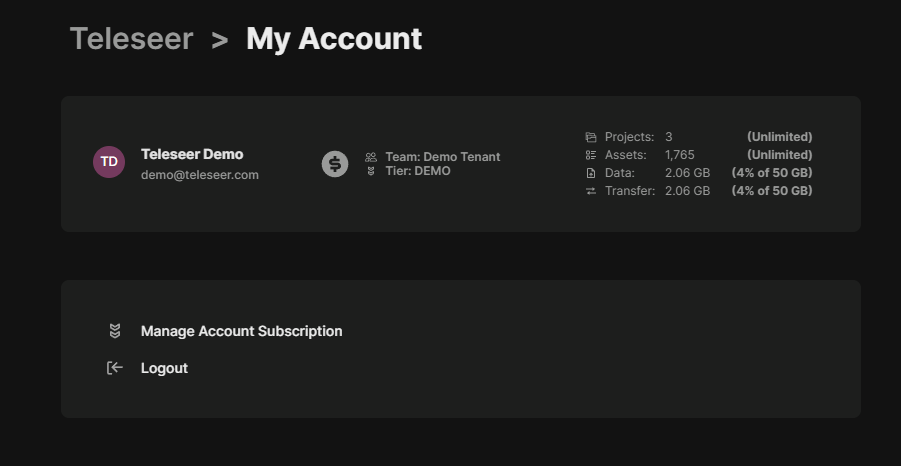Viewport: 901px width, 466px height.
Task: Click the dollar sign billing icon
Action: [x=335, y=164]
